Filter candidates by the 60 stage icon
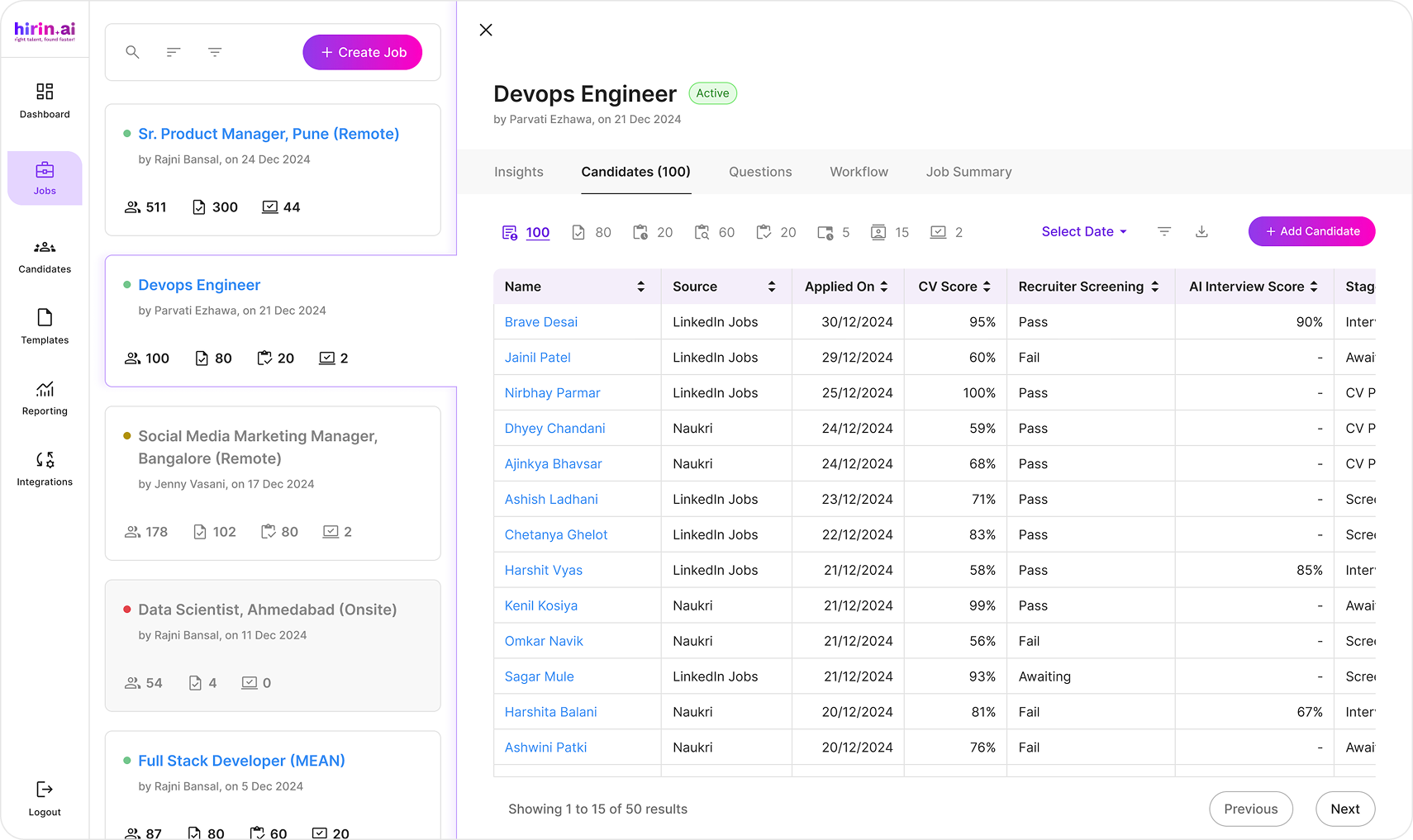Screen dimensions: 1413x840 (x=715, y=233)
